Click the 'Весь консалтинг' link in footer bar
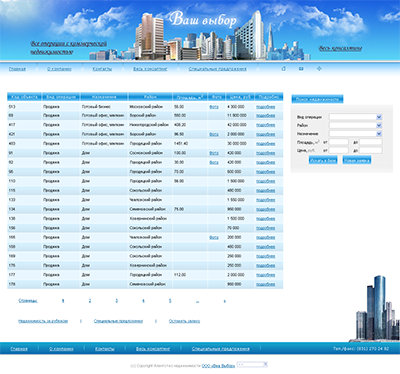The width and height of the screenshot is (400, 374). tap(153, 349)
